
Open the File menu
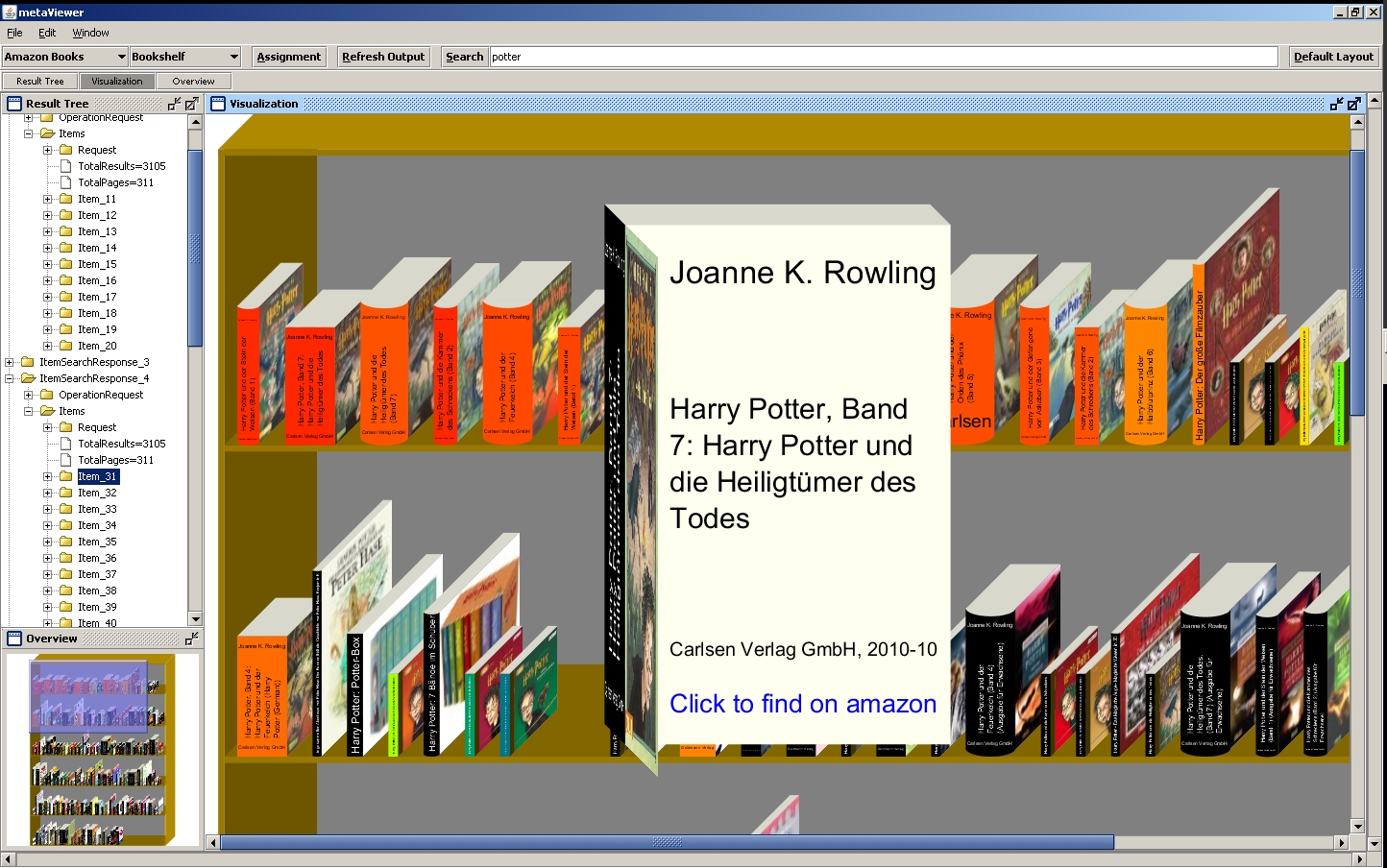pyautogui.click(x=14, y=33)
